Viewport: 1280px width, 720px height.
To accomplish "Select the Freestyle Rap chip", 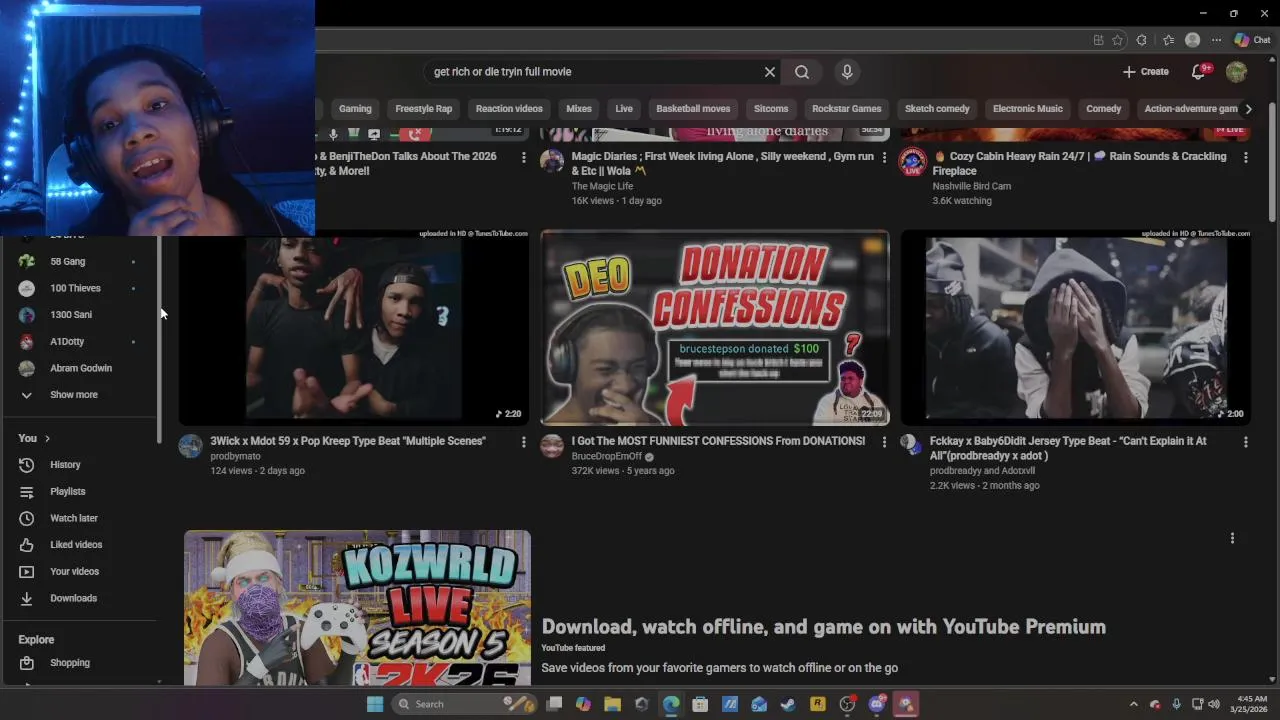I will pos(424,109).
